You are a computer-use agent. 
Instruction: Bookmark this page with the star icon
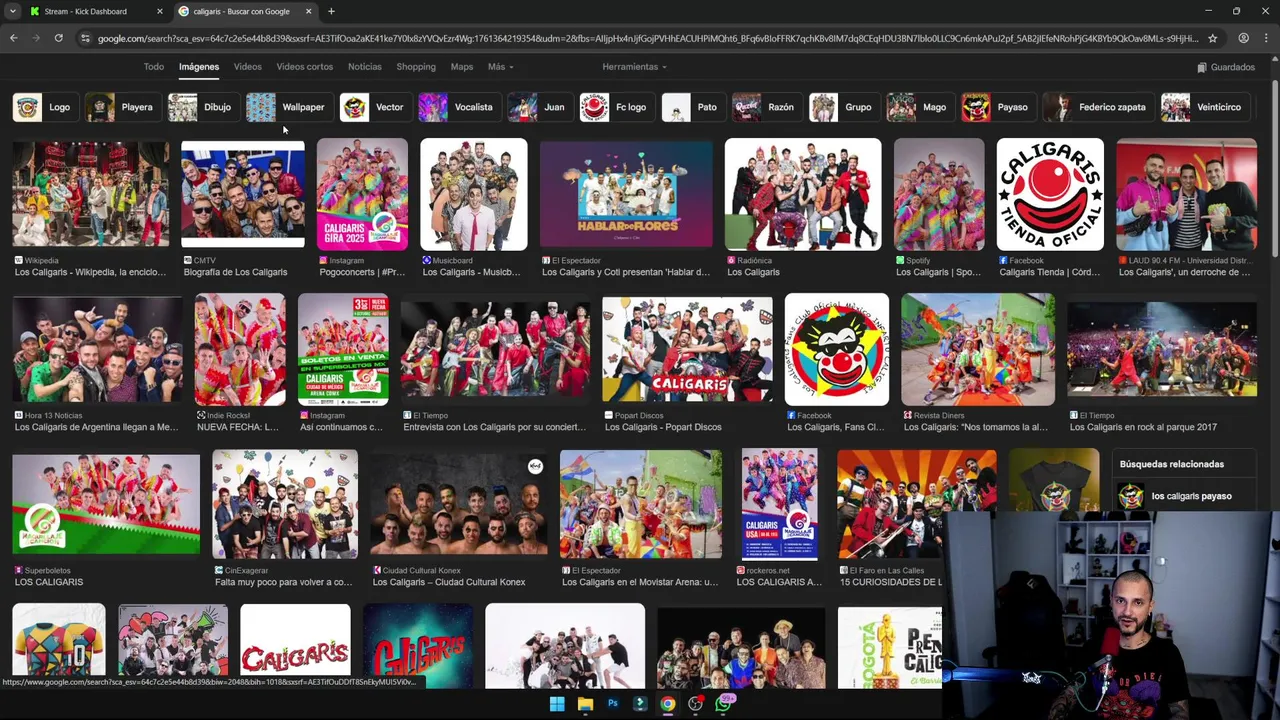[1212, 38]
